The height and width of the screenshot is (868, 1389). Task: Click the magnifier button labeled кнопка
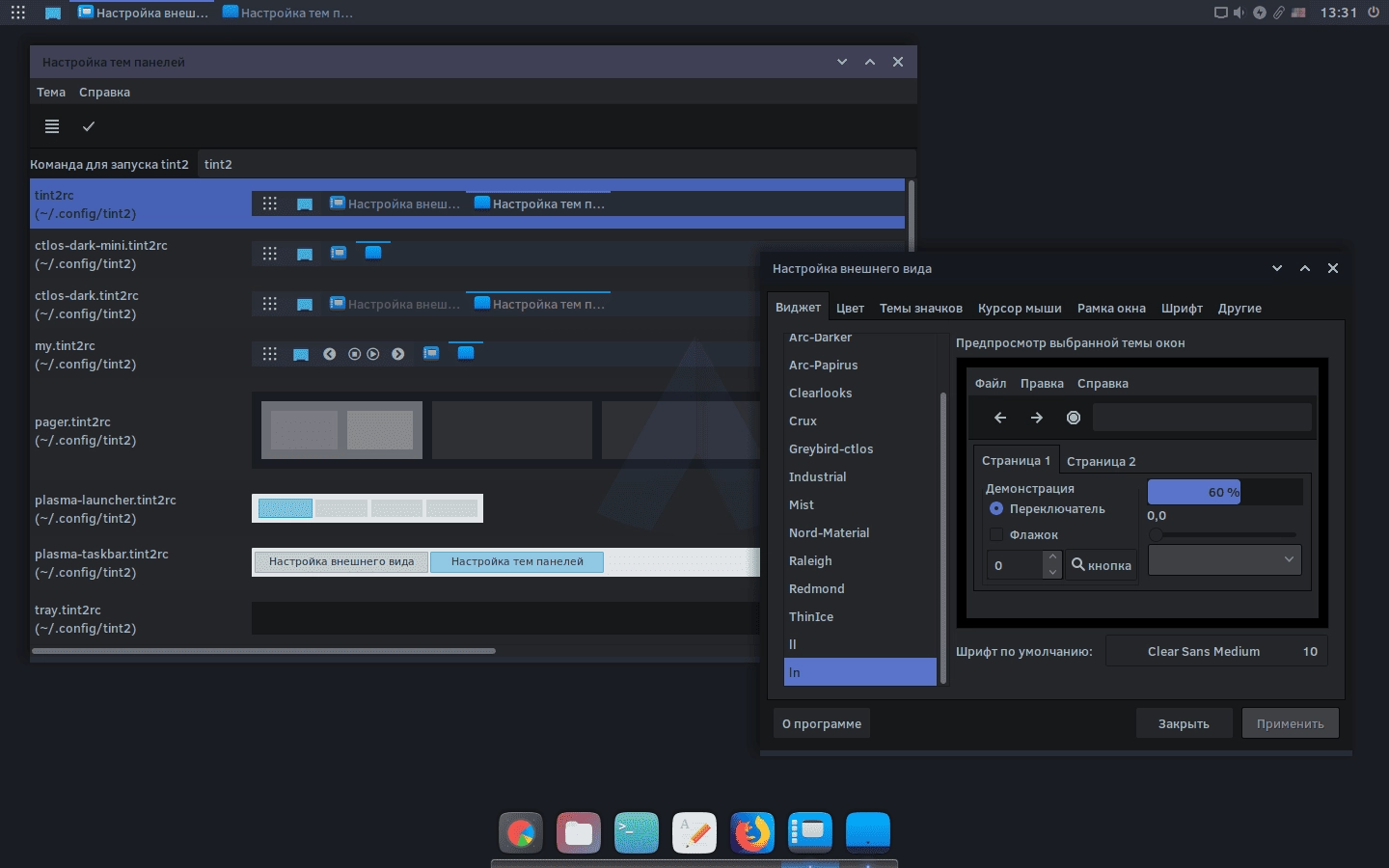(x=1102, y=565)
